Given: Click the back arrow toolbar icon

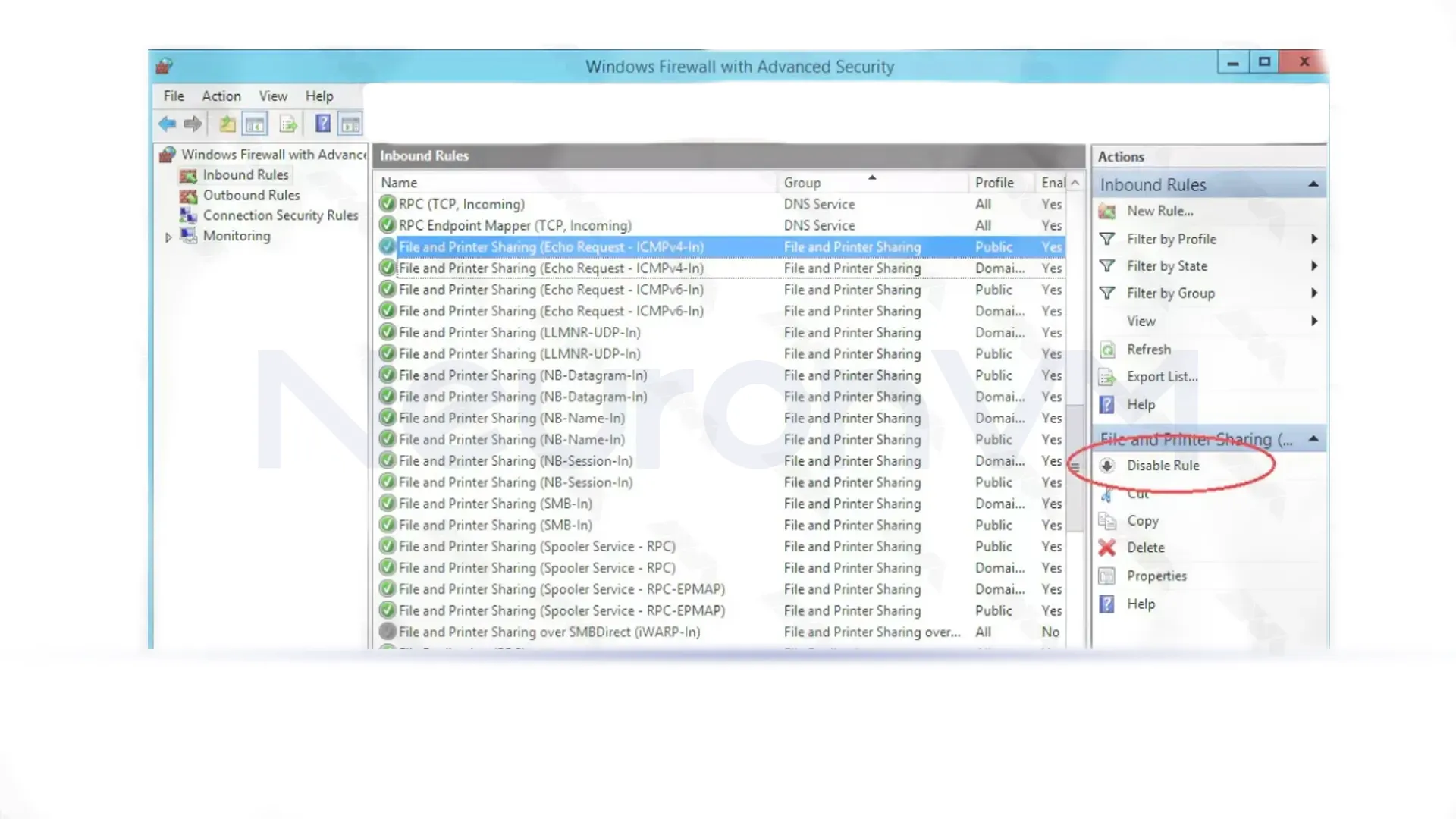Looking at the screenshot, I should [x=167, y=124].
